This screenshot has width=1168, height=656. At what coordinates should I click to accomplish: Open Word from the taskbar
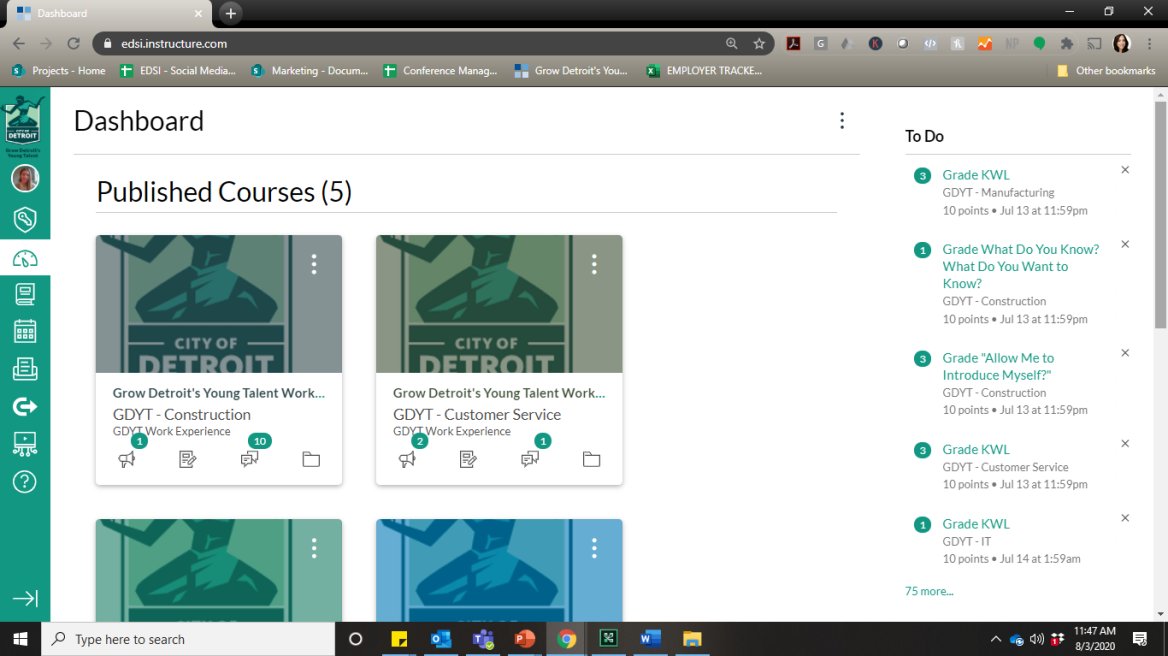650,639
